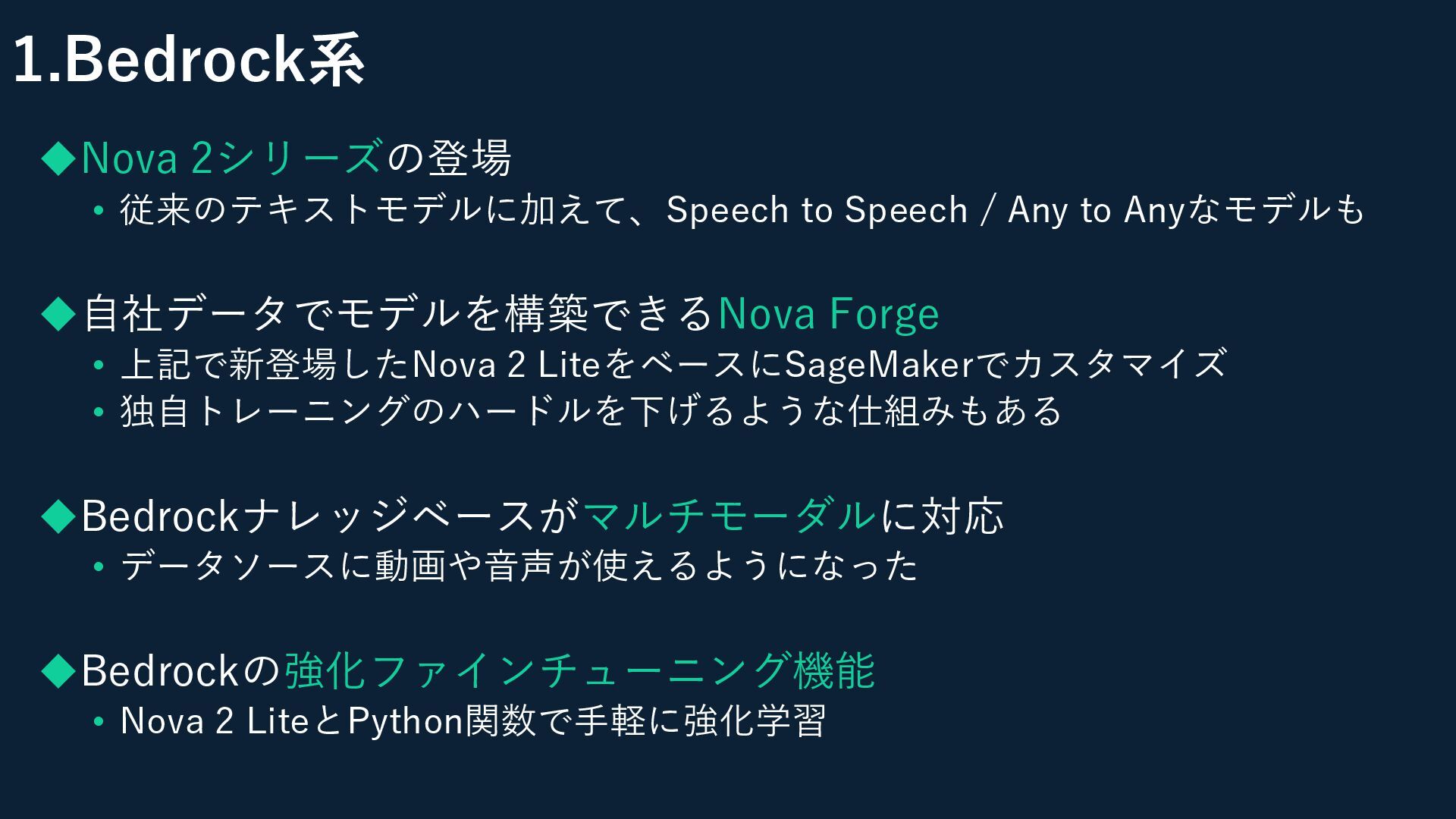This screenshot has height=819, width=1456.
Task: Click the dot bullet before 上記で新登場した
Action: click(x=98, y=366)
